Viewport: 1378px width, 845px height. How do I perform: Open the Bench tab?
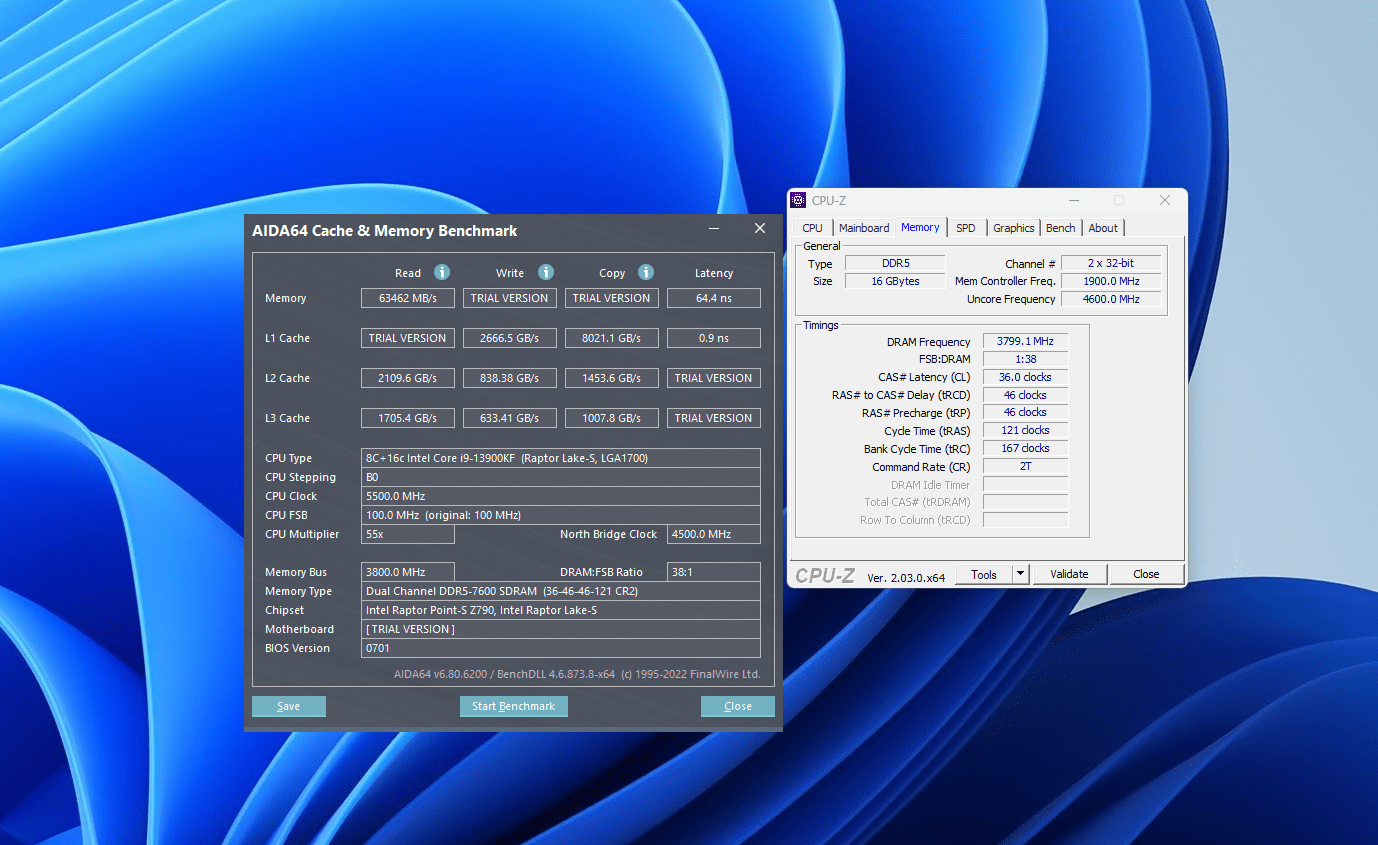(1060, 228)
